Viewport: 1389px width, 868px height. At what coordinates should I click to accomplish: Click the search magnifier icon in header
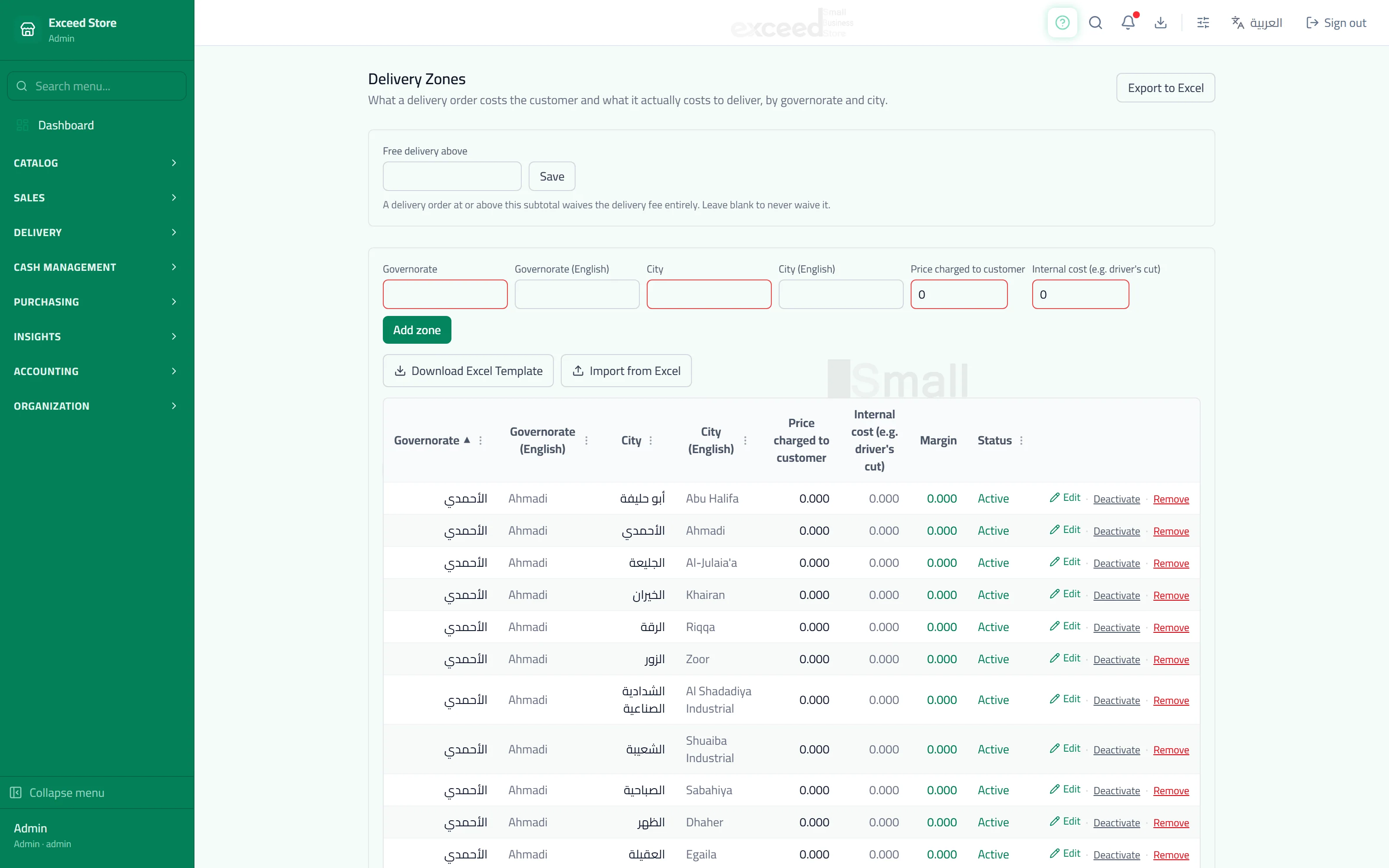[x=1095, y=23]
